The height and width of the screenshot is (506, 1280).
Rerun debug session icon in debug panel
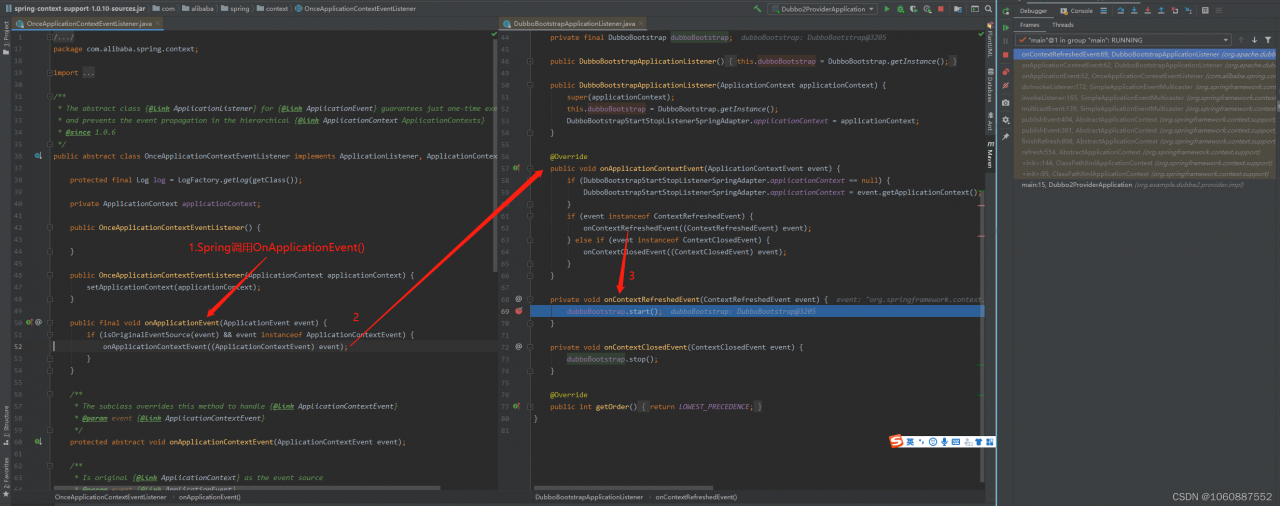click(x=1006, y=11)
